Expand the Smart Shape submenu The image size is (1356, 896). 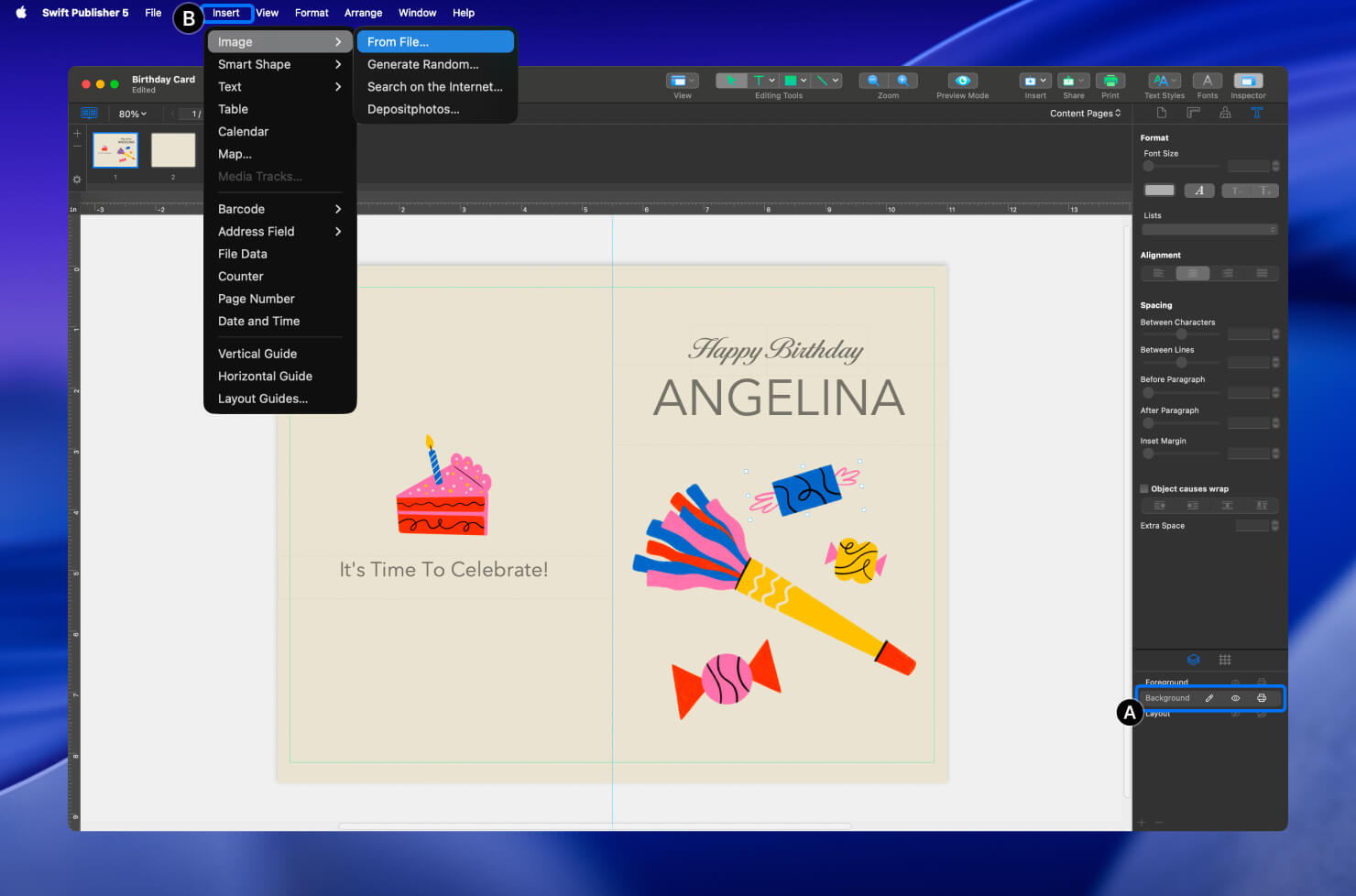point(254,64)
